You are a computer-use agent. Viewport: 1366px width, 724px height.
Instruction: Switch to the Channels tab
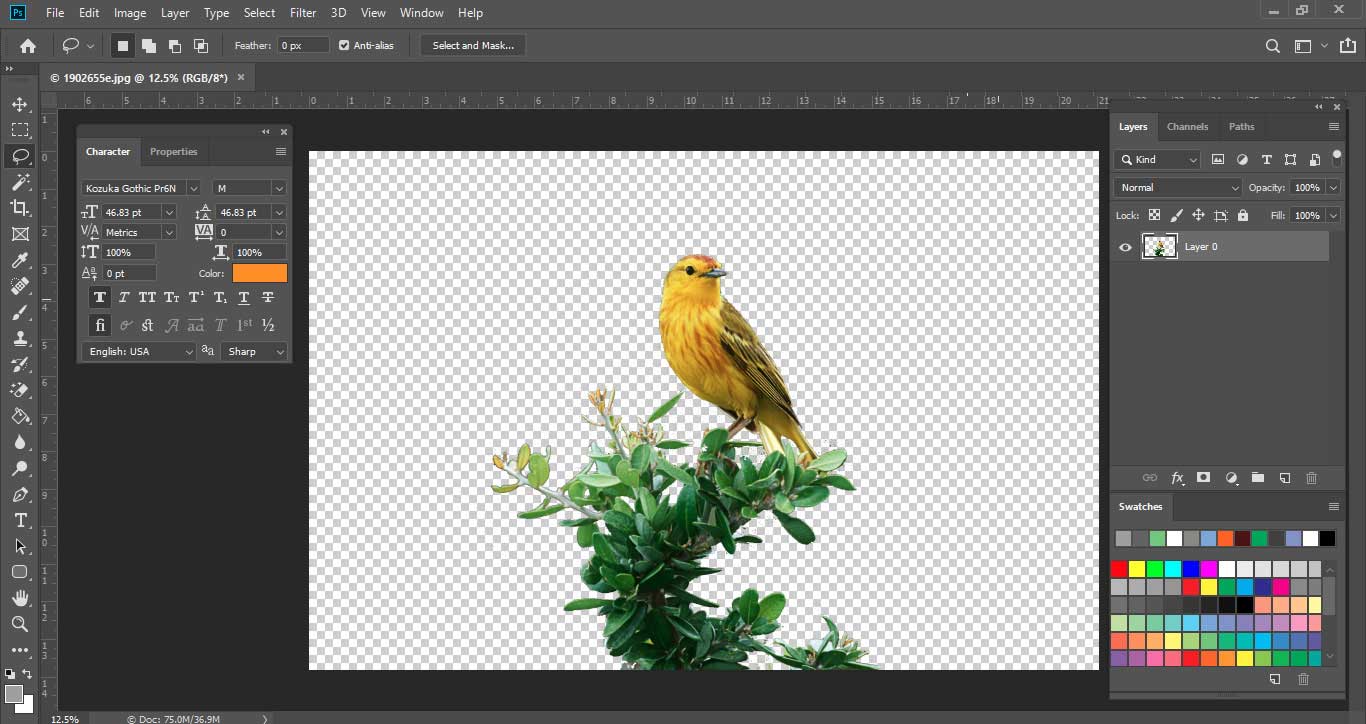click(1187, 126)
